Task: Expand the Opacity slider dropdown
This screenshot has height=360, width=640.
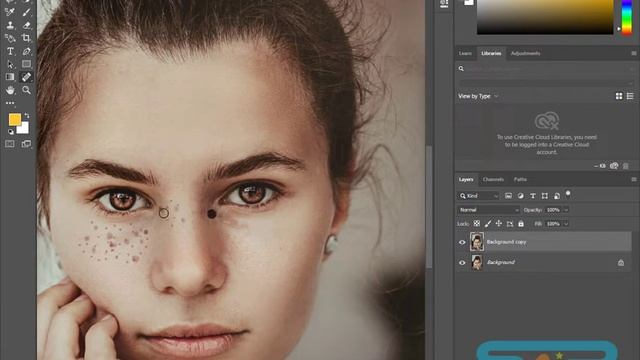Action: [566, 210]
